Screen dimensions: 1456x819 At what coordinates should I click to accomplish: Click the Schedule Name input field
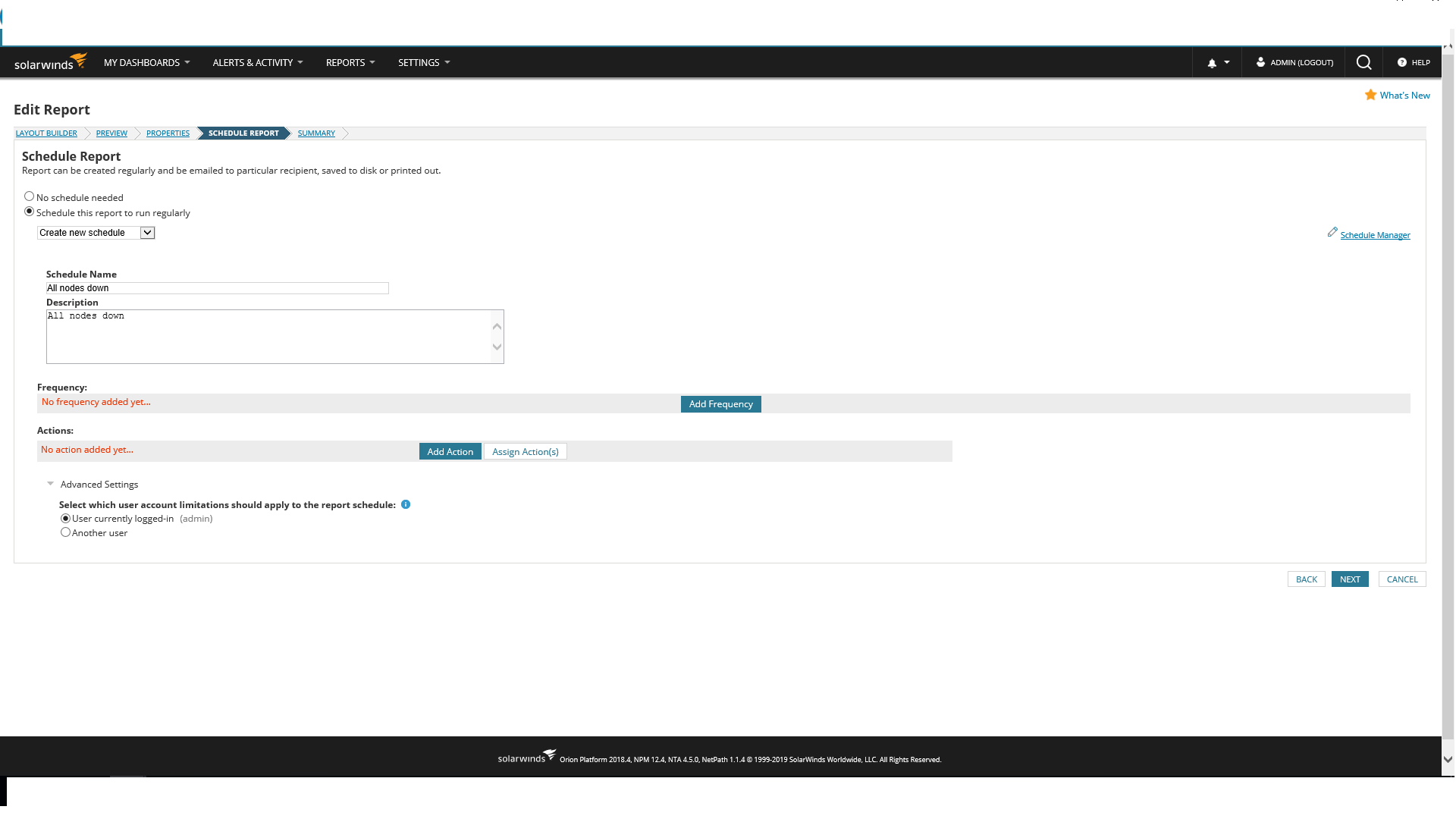pyautogui.click(x=217, y=288)
